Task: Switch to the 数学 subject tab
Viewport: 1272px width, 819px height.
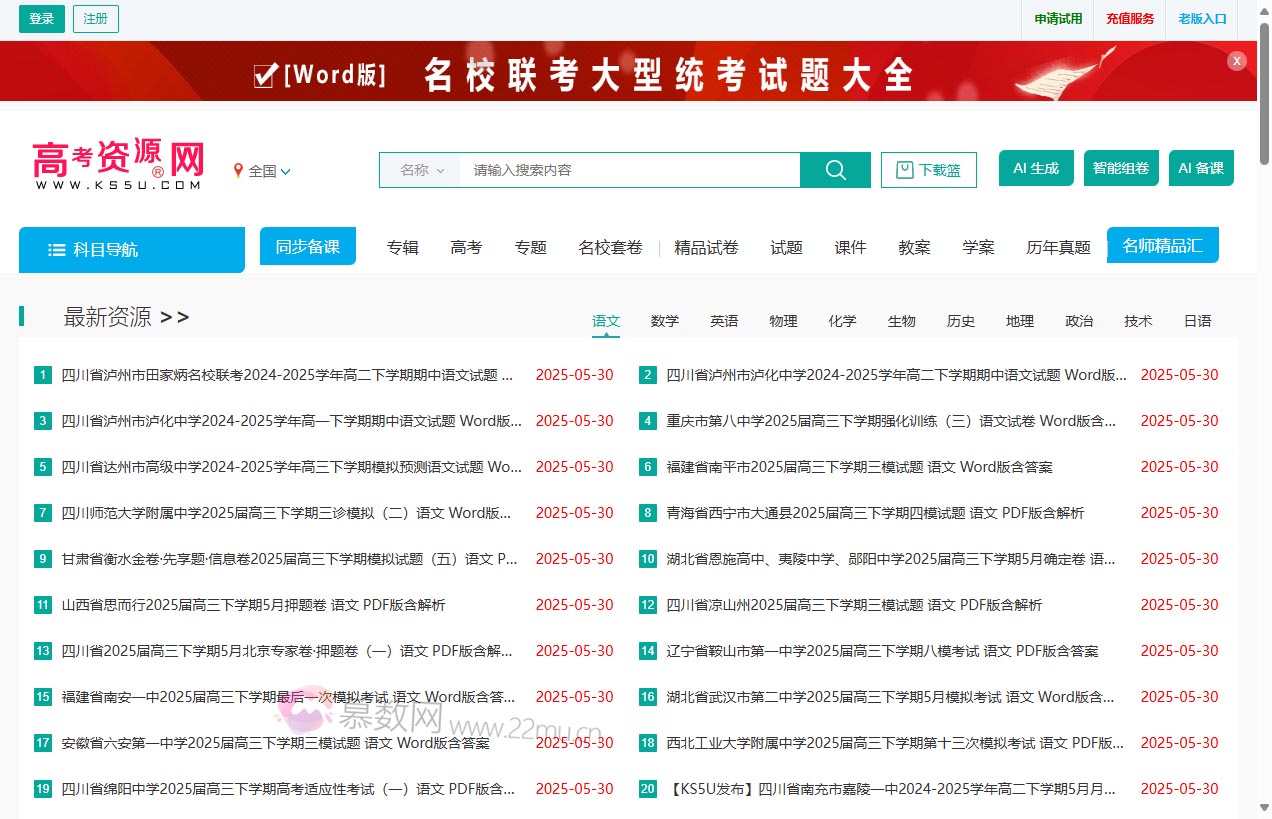Action: tap(664, 321)
